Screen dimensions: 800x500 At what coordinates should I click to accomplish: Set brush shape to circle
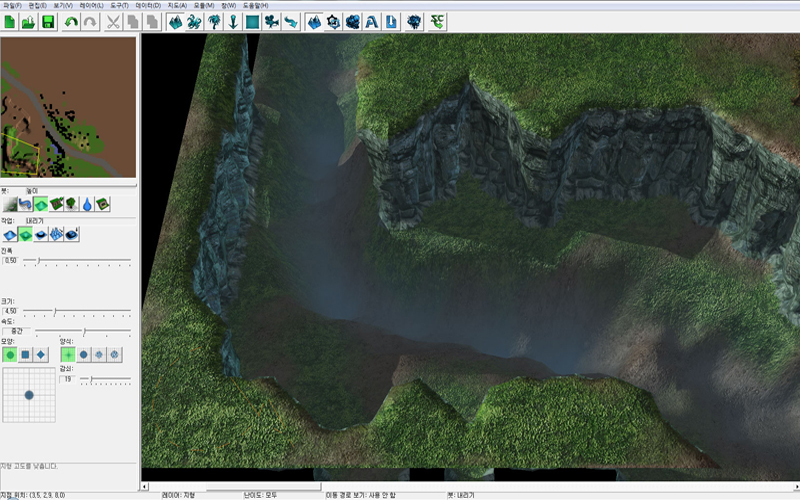(x=10, y=355)
